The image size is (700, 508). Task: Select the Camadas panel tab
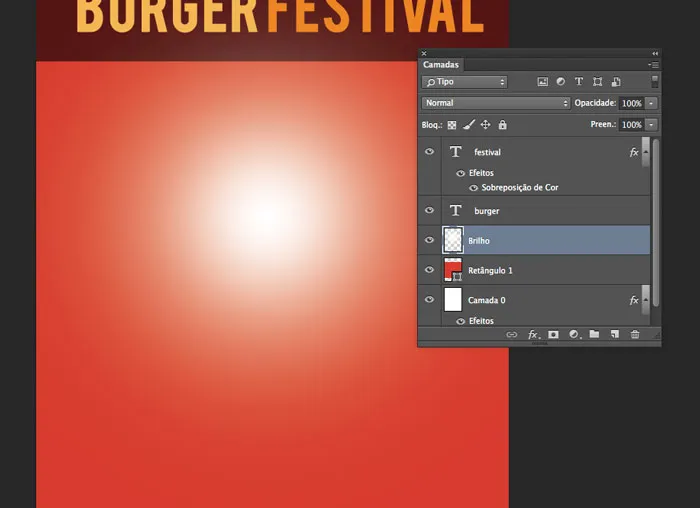441,65
